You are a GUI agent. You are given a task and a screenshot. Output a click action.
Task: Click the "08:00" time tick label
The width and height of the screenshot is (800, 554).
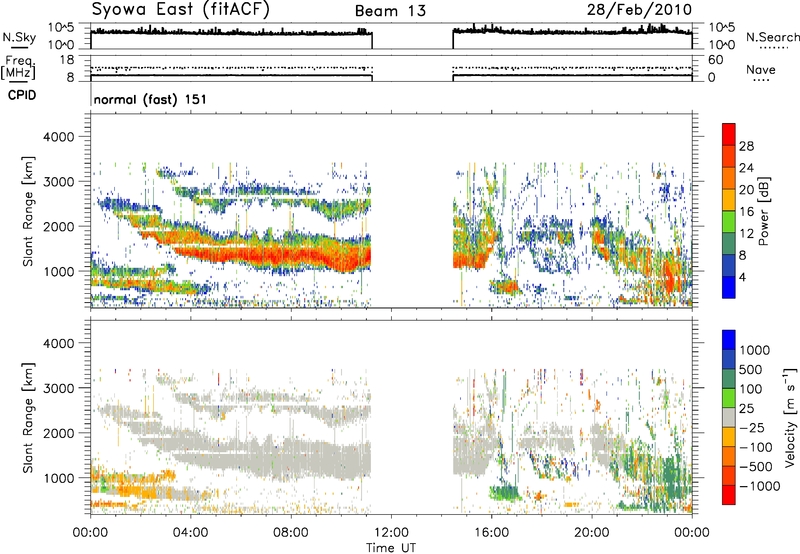(x=291, y=533)
